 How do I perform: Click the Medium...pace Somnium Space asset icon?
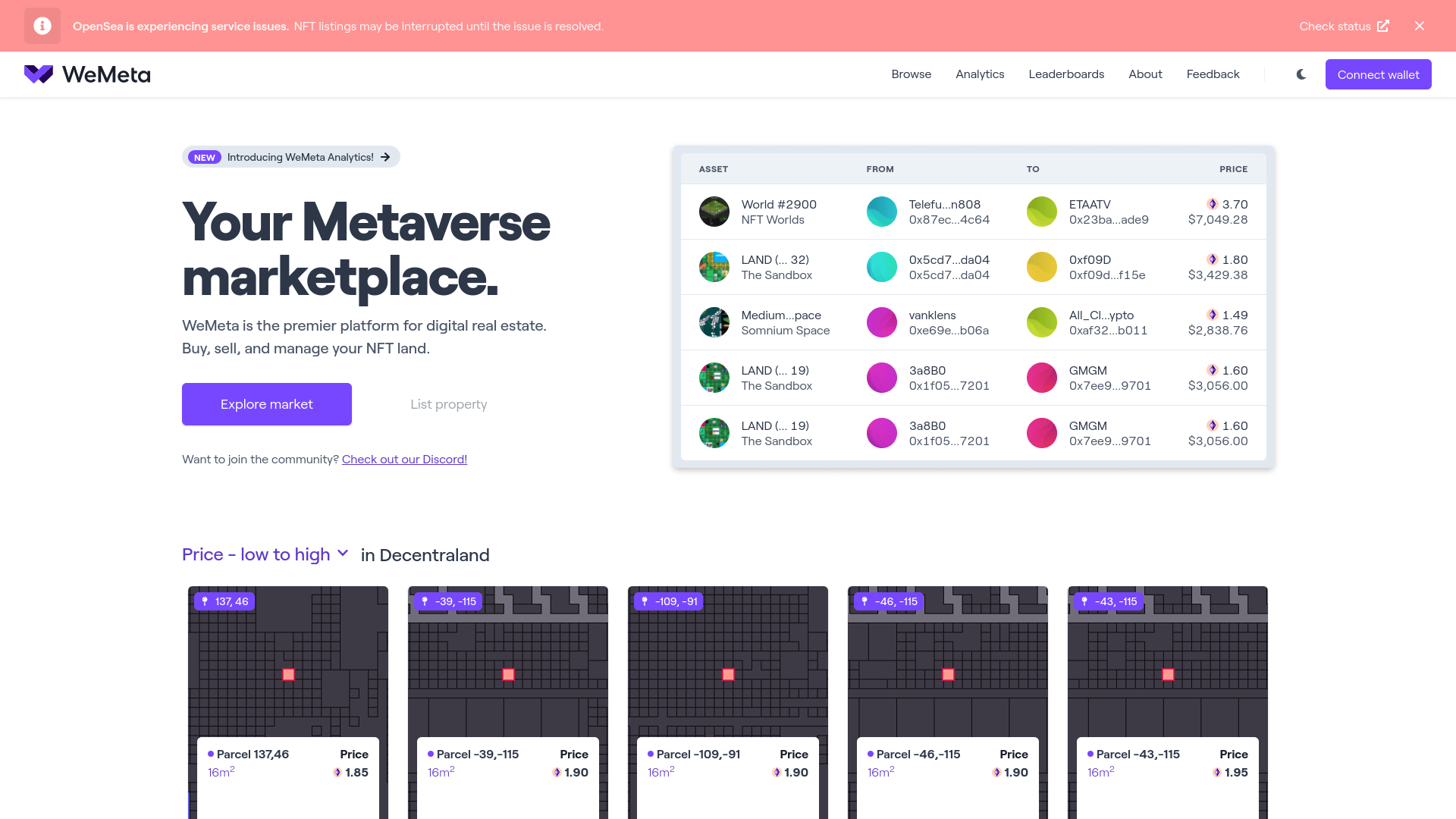click(714, 322)
